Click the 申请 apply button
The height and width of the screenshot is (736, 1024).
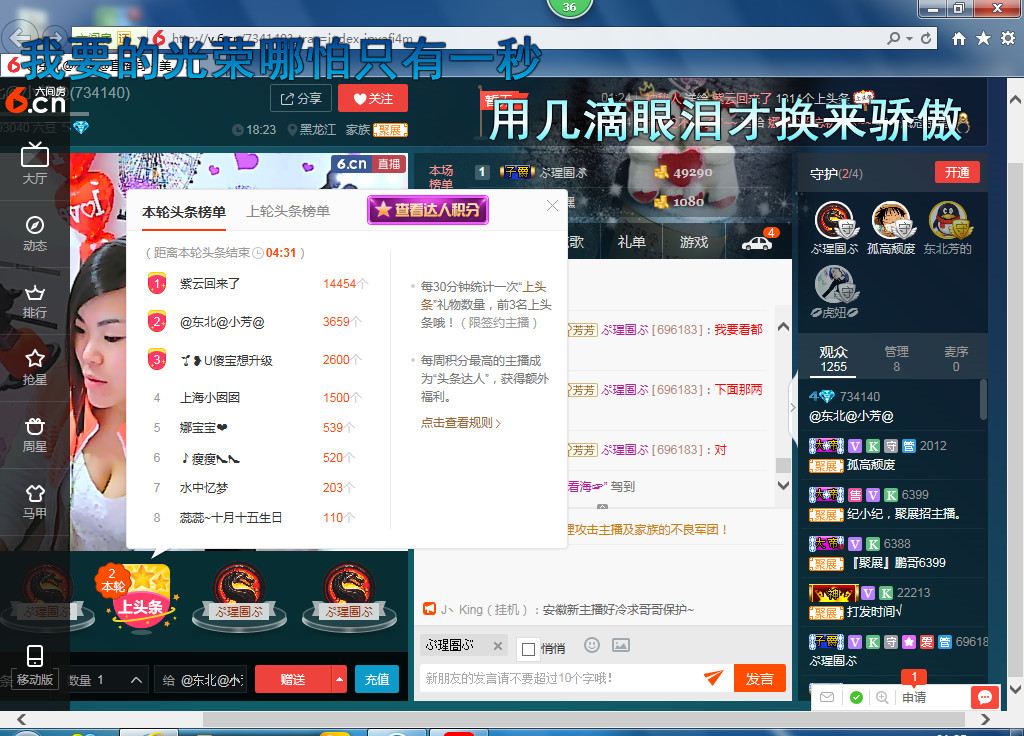[914, 697]
